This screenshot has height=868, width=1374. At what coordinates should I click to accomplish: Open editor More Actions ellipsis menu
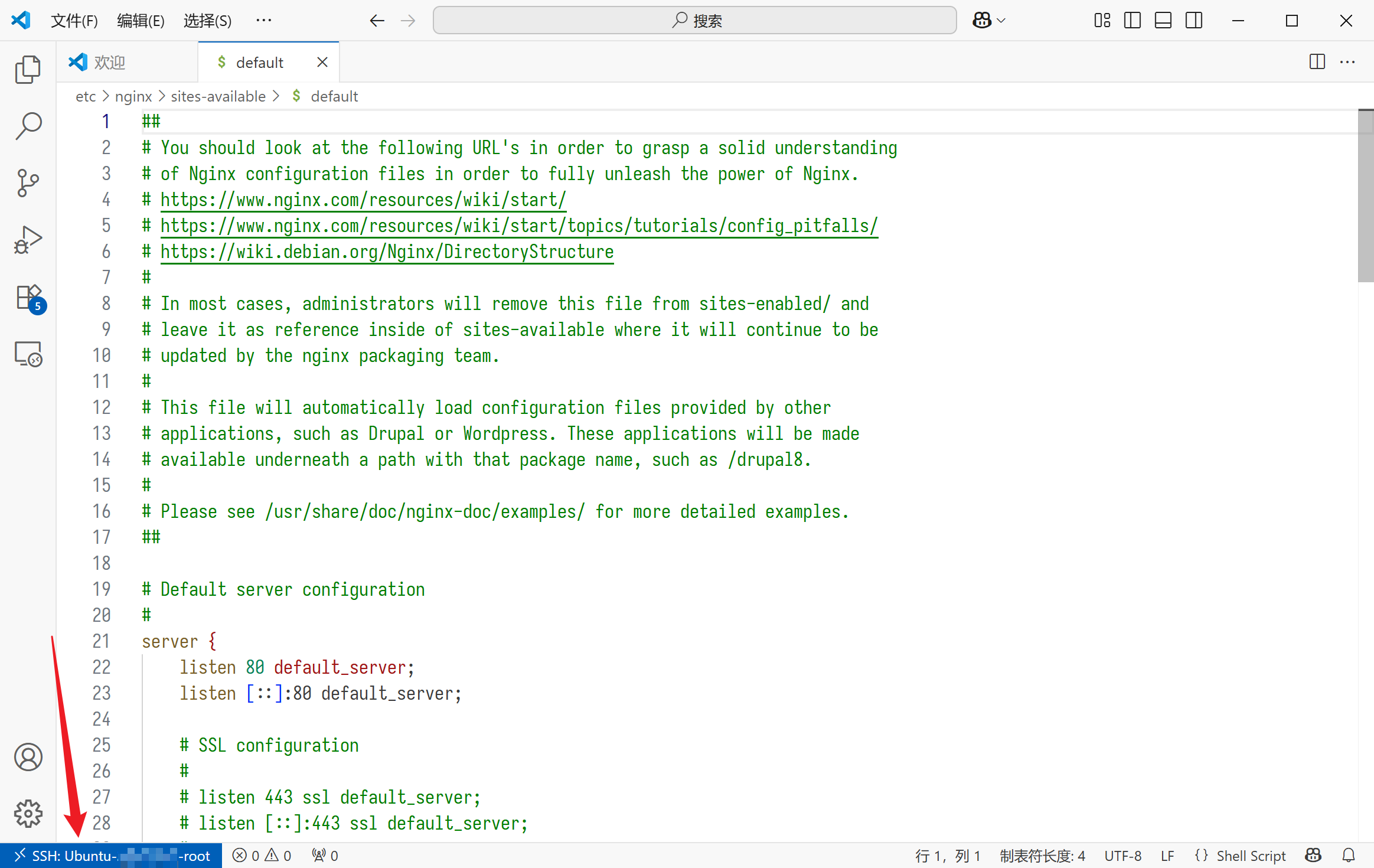pyautogui.click(x=1347, y=62)
